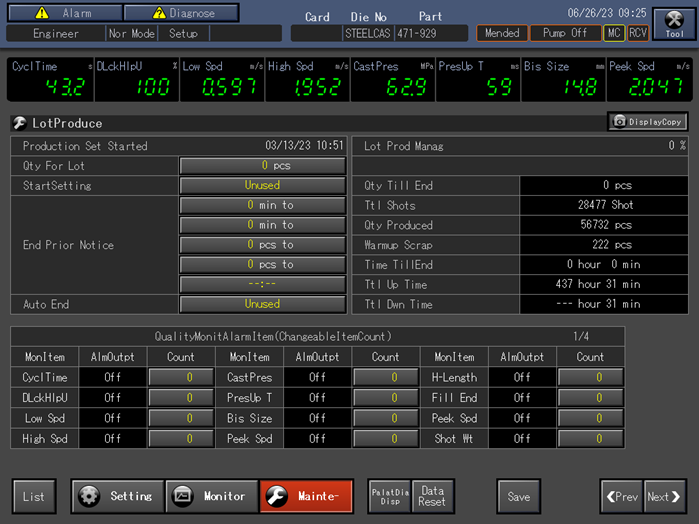Image resolution: width=699 pixels, height=524 pixels.
Task: Click the Setup tab in header
Action: 183,33
